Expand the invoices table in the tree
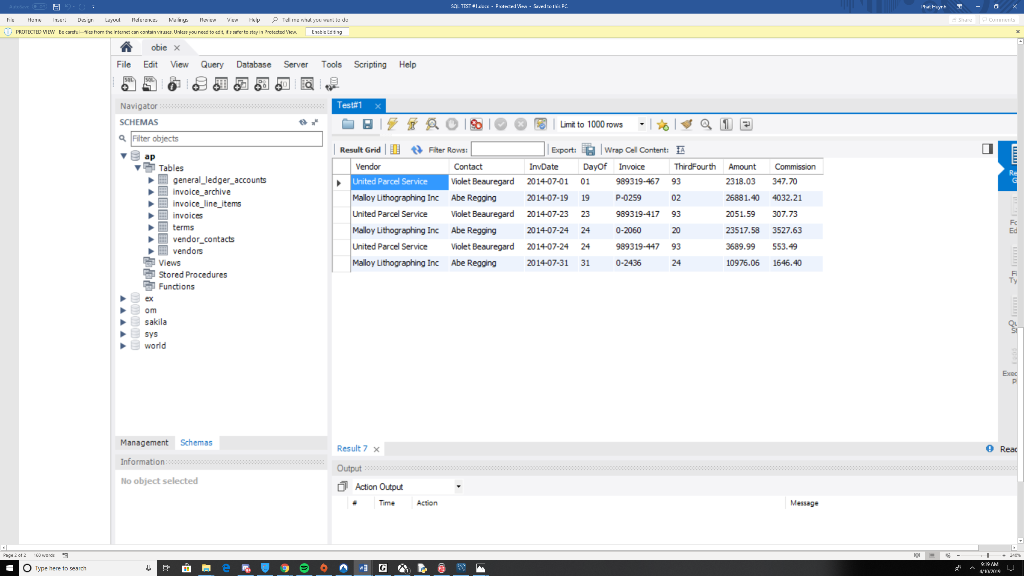The width and height of the screenshot is (1024, 576). 150,215
